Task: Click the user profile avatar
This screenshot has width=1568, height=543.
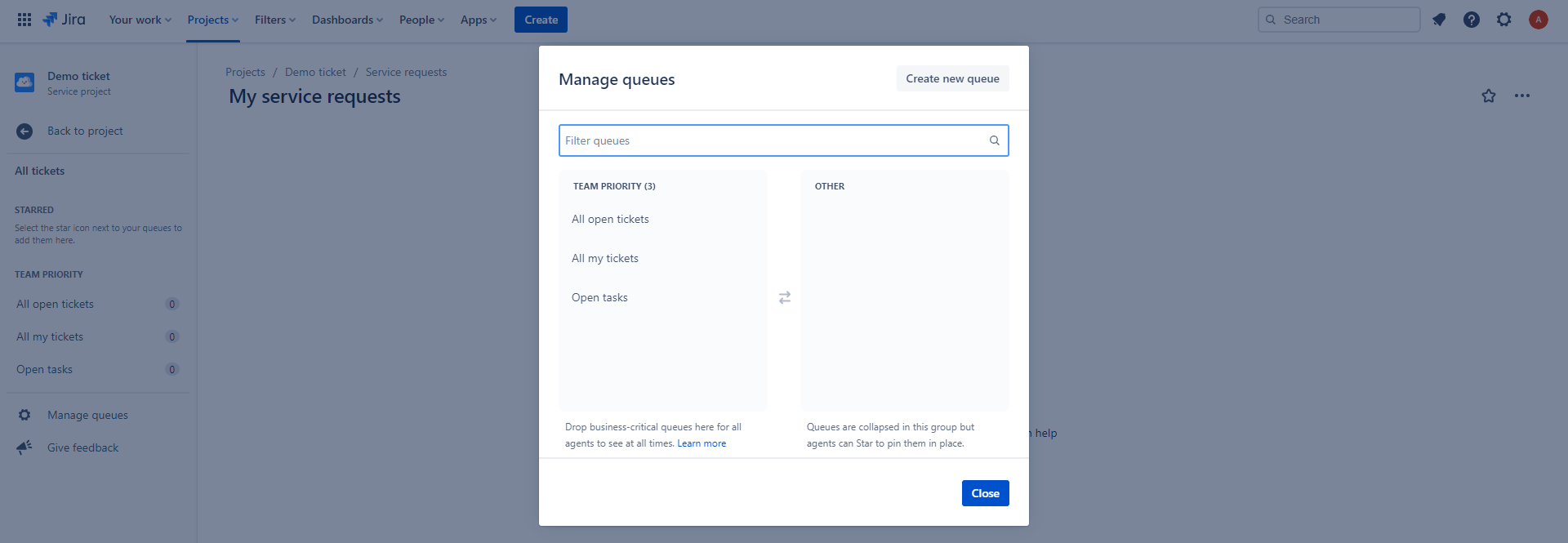Action: 1539,20
